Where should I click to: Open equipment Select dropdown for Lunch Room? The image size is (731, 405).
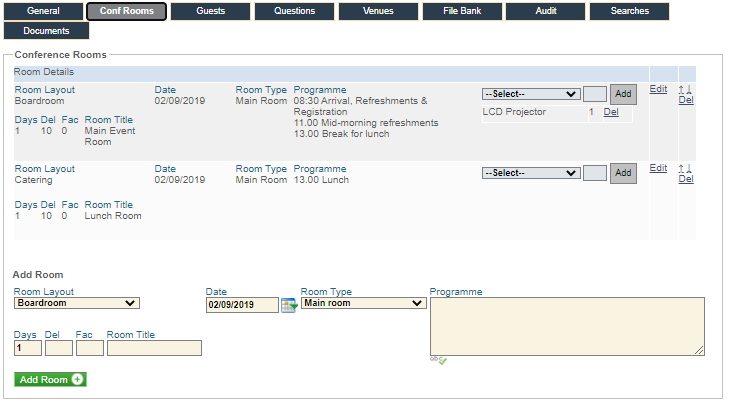(x=531, y=173)
